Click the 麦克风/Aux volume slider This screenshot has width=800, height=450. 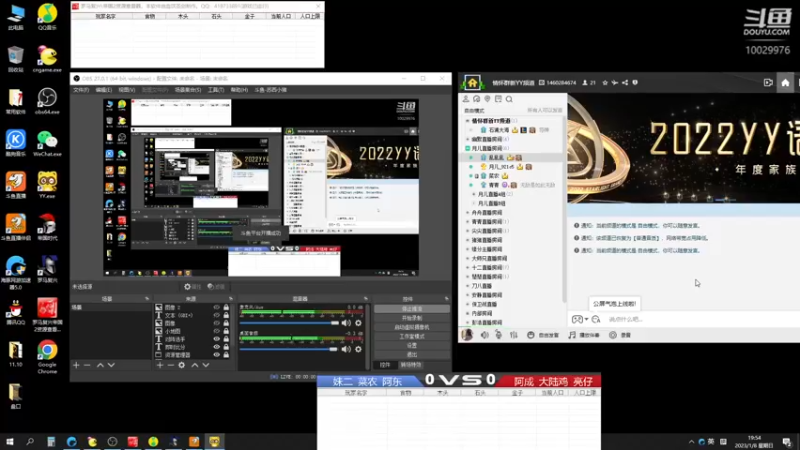[289, 323]
